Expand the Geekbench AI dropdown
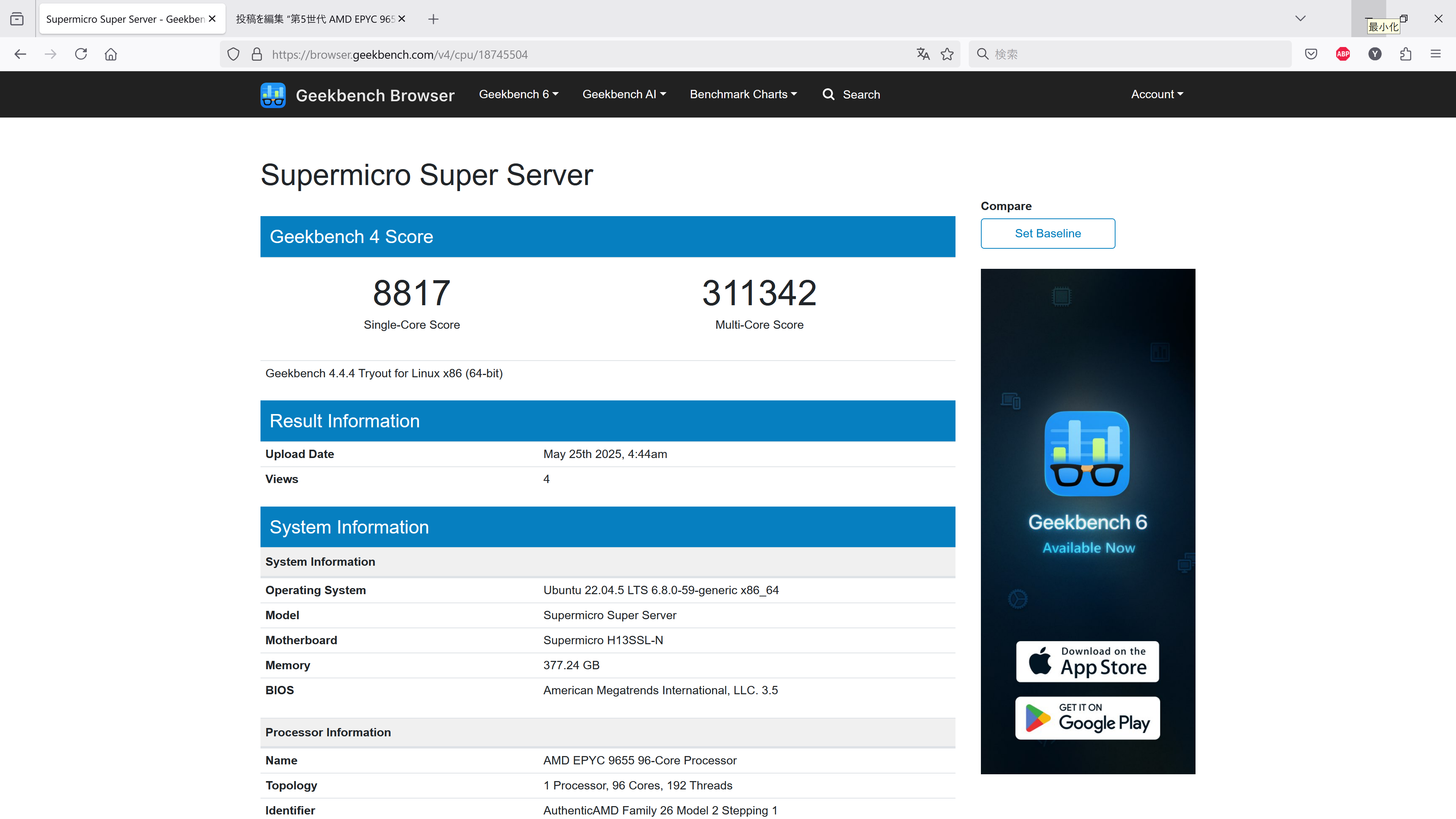 click(624, 94)
